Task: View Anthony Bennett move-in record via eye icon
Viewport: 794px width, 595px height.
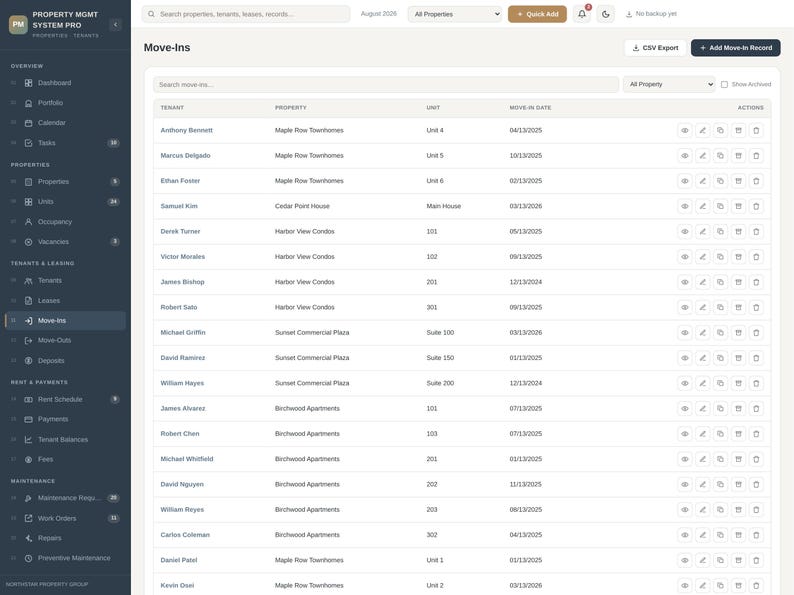Action: pos(685,131)
